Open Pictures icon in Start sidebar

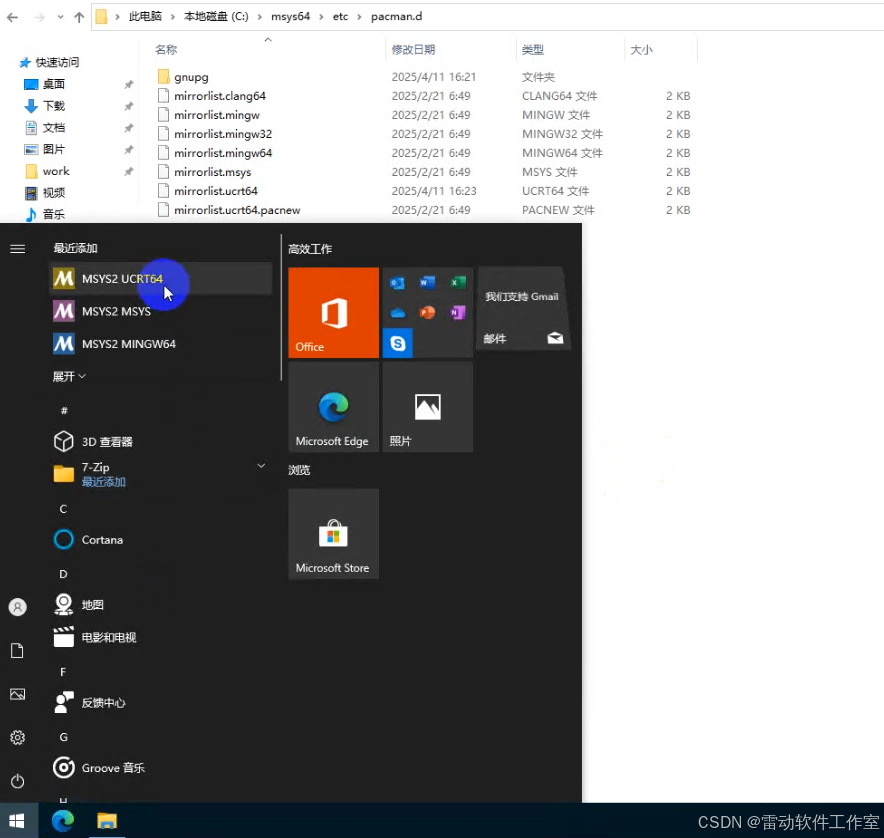click(17, 694)
